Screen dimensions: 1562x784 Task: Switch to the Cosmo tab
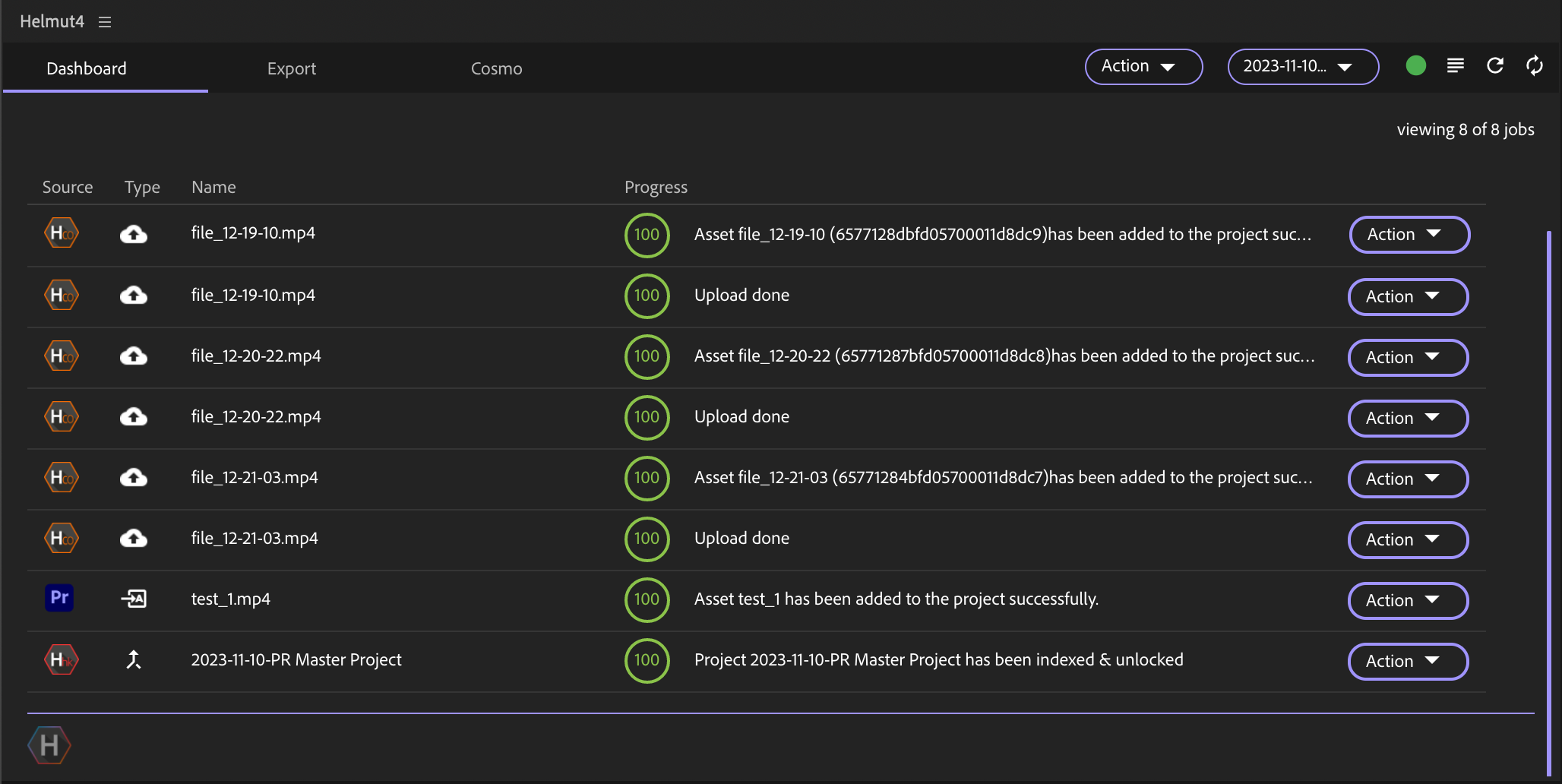coord(496,68)
